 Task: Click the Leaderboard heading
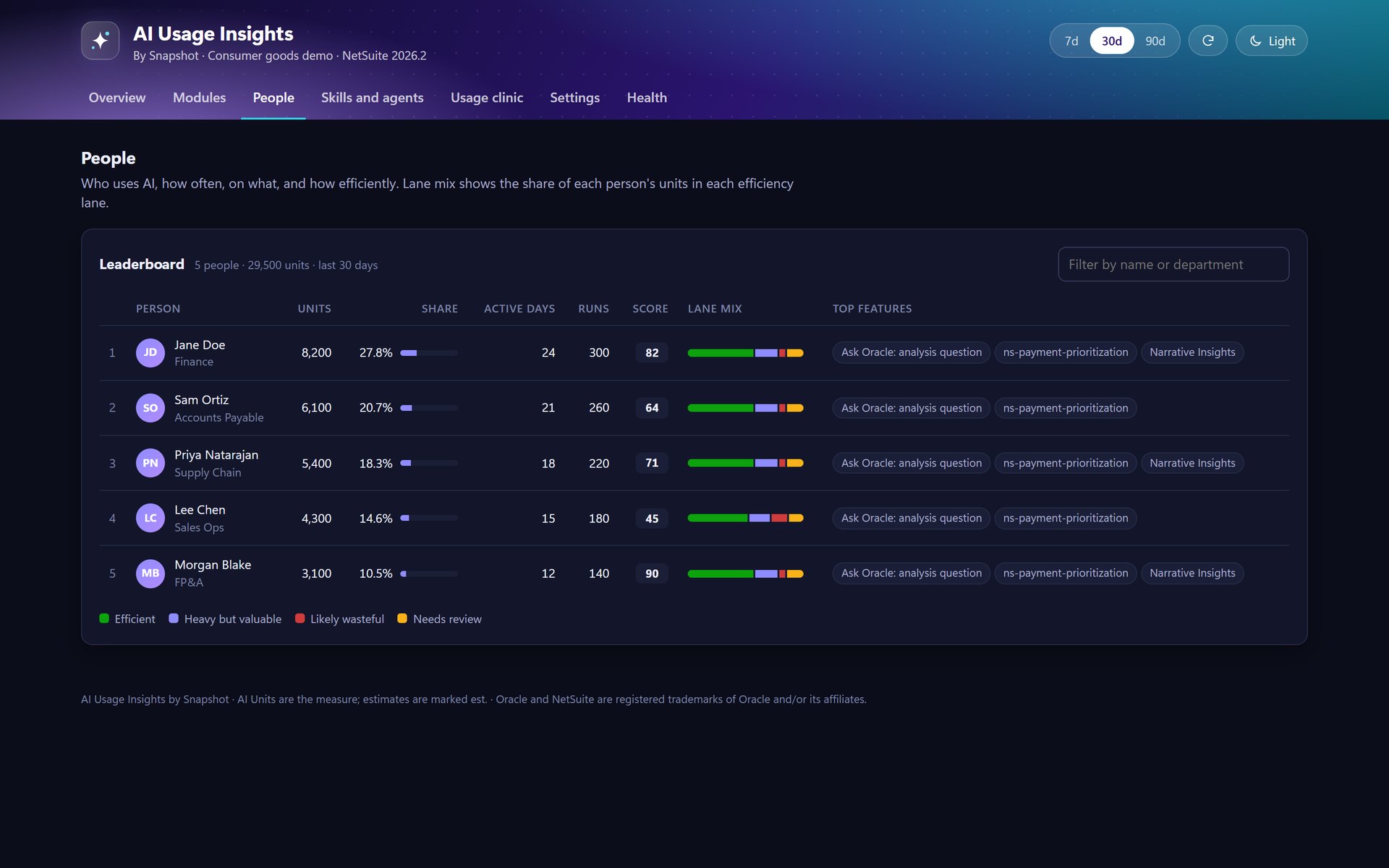click(142, 264)
